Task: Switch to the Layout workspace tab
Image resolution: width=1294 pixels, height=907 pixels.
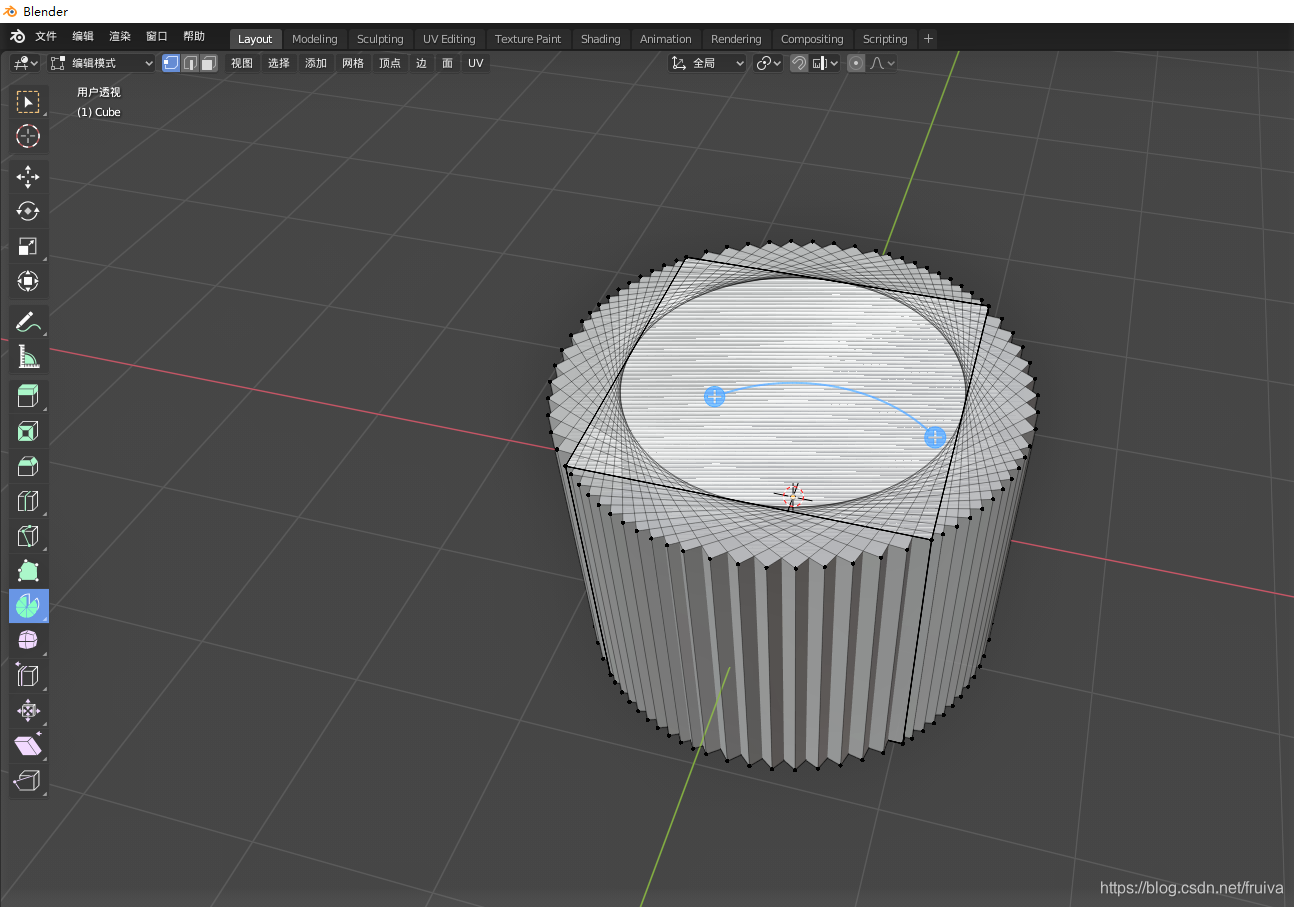Action: 255,39
